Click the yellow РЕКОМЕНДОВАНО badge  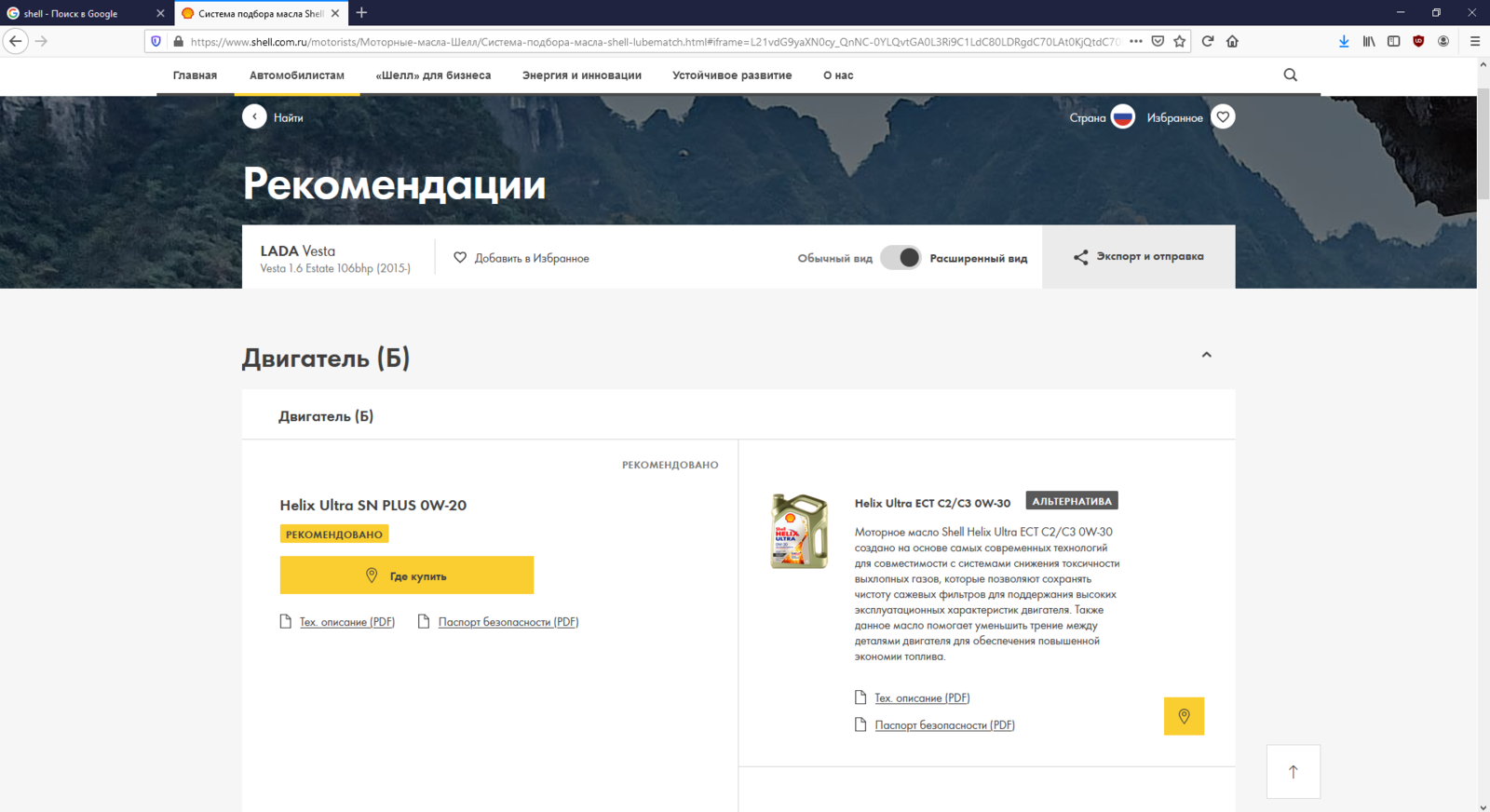pyautogui.click(x=334, y=535)
